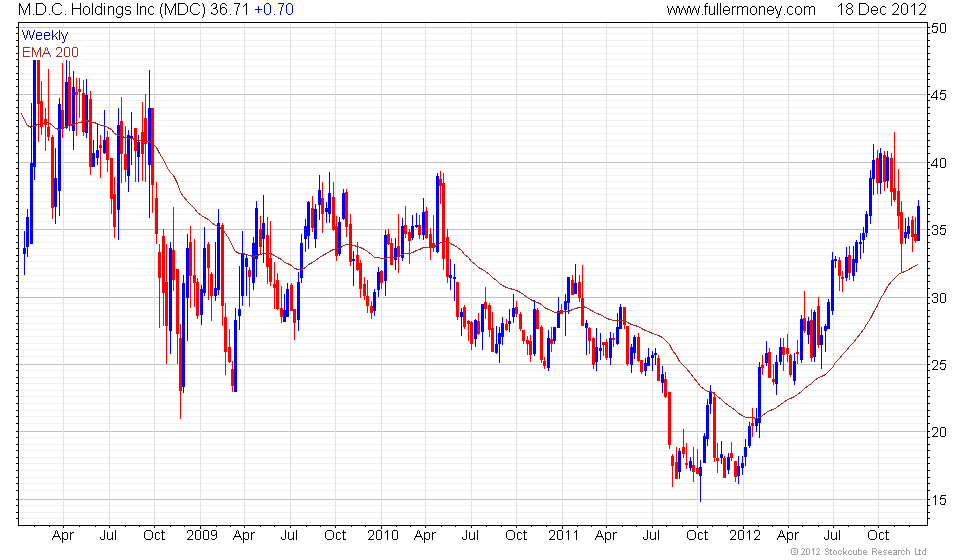Select the Weekly timeframe label
This screenshot has width=980, height=560.
[44, 36]
